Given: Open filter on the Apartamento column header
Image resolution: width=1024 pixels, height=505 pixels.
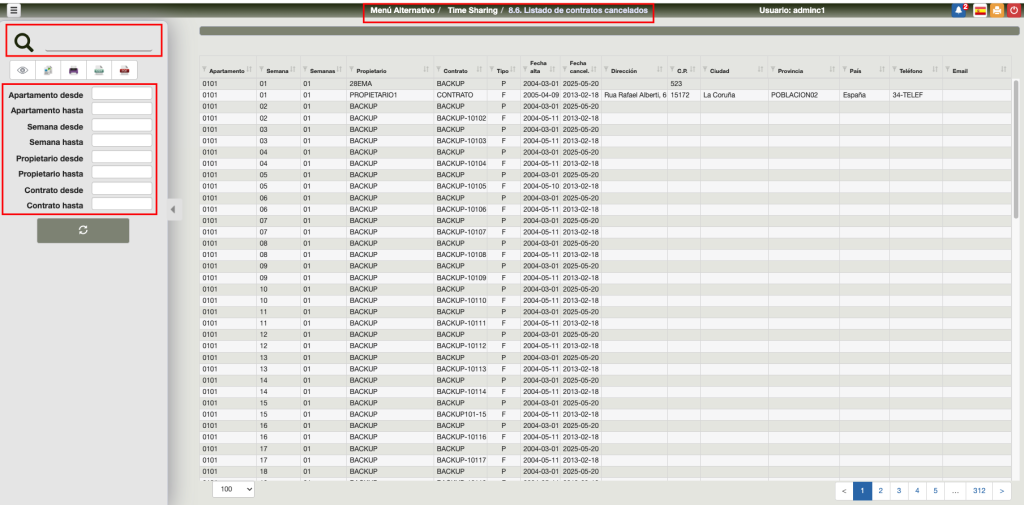Looking at the screenshot, I should coord(205,69).
